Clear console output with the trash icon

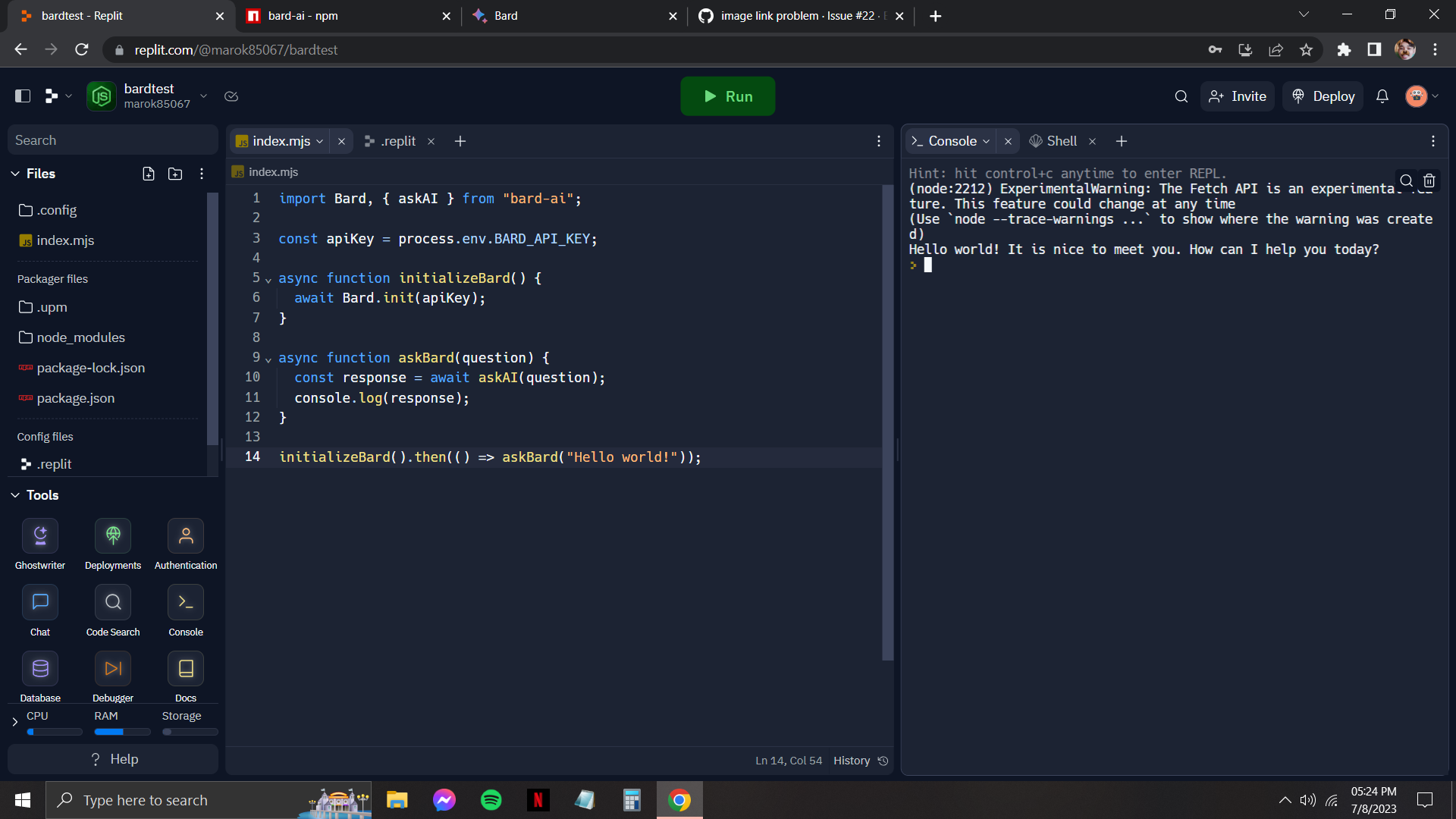pos(1429,180)
